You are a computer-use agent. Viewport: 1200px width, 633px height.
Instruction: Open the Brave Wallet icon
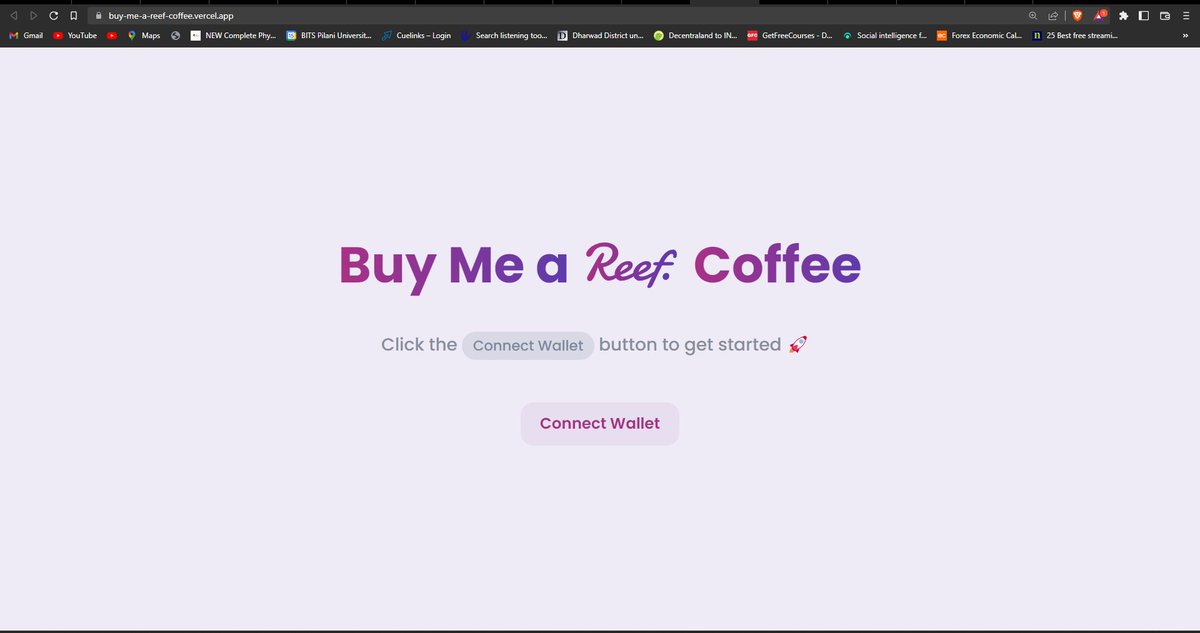click(1165, 16)
